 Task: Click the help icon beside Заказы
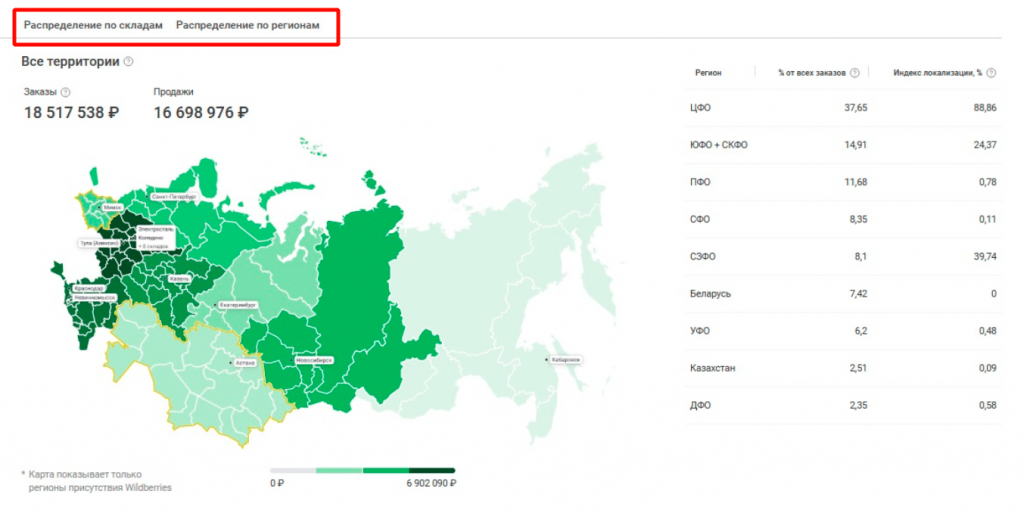[65, 92]
